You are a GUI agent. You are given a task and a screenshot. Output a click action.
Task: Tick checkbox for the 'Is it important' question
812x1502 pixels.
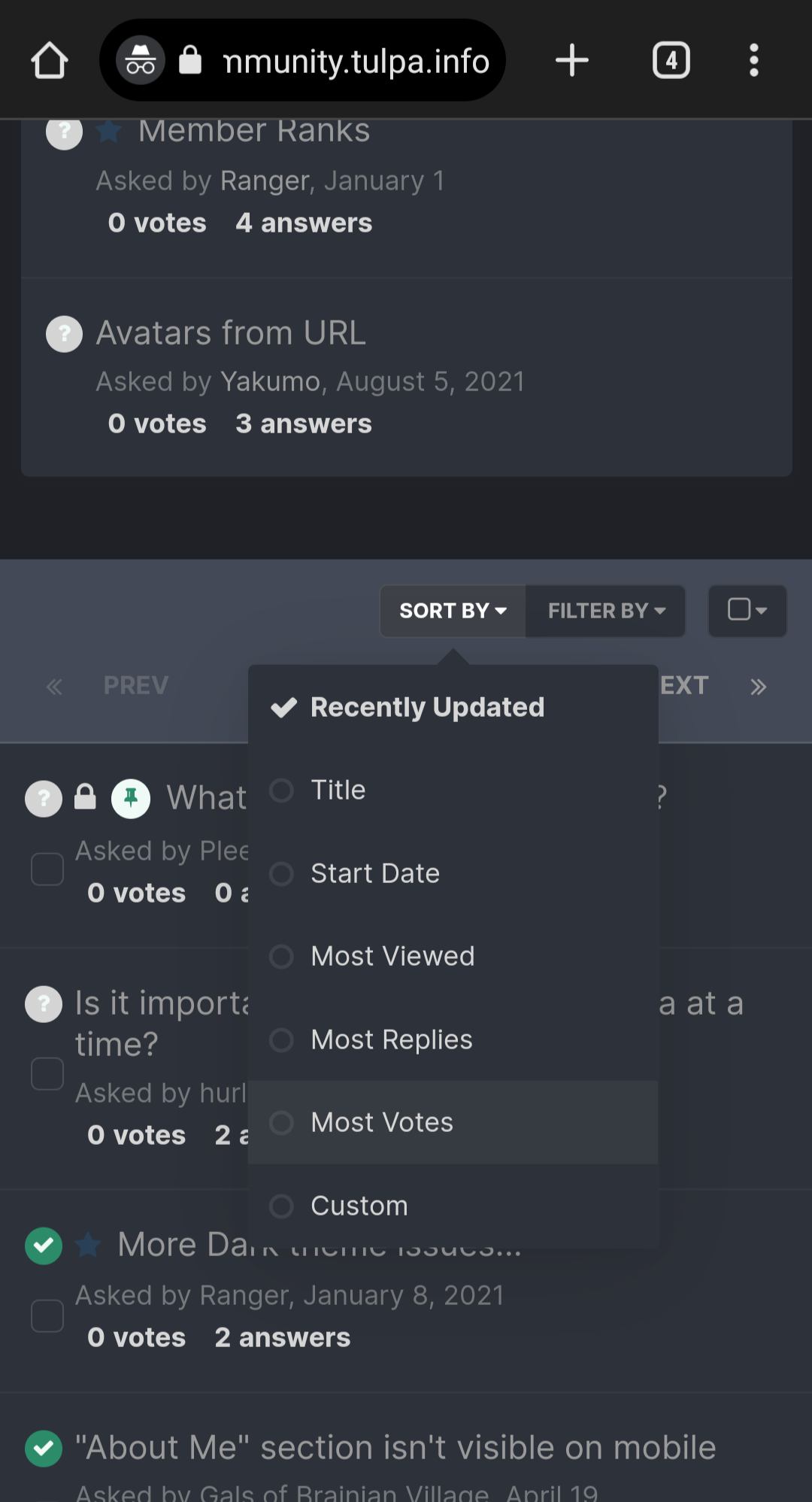(x=47, y=1073)
